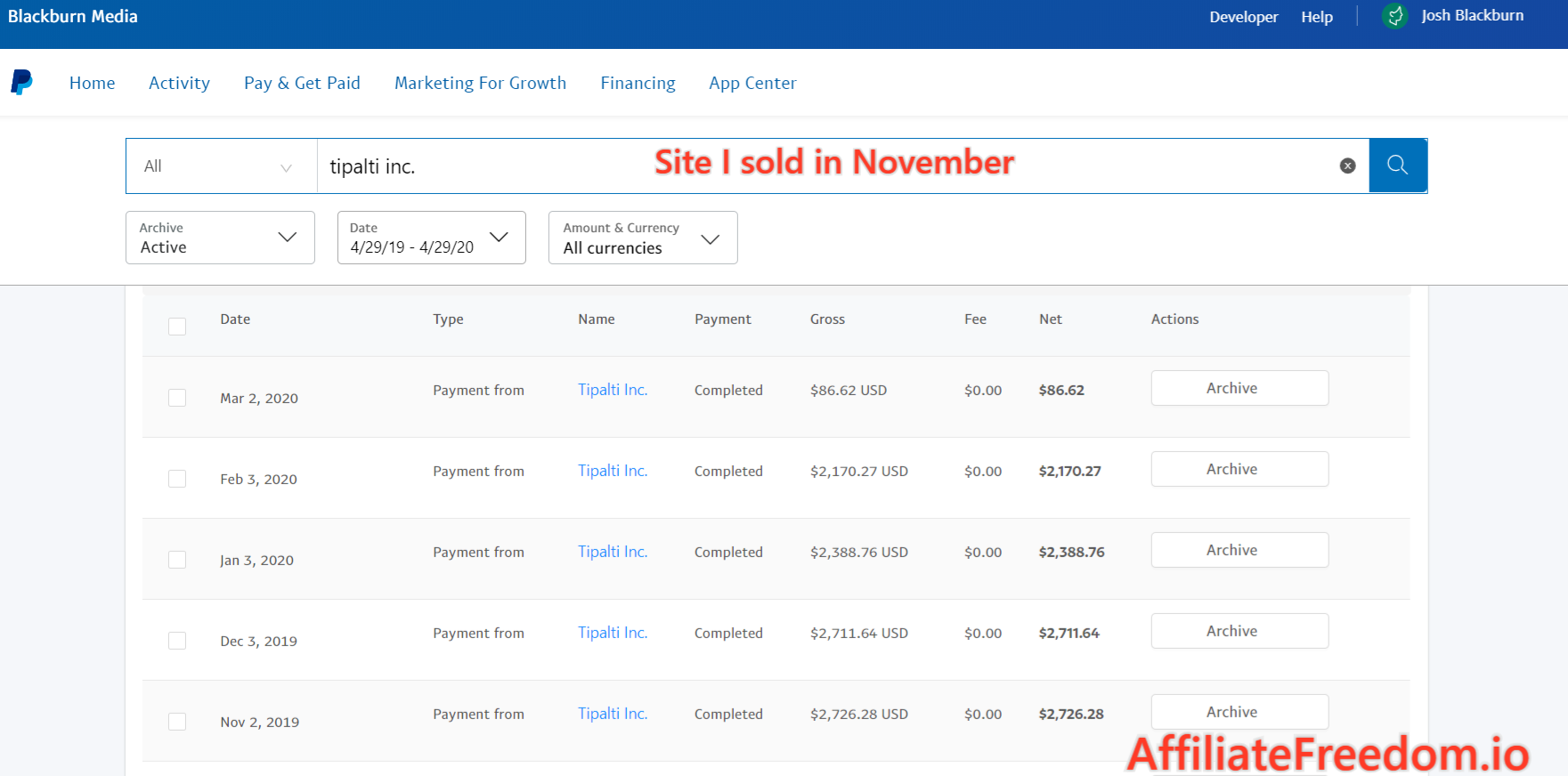Click the Date column header

coord(235,319)
